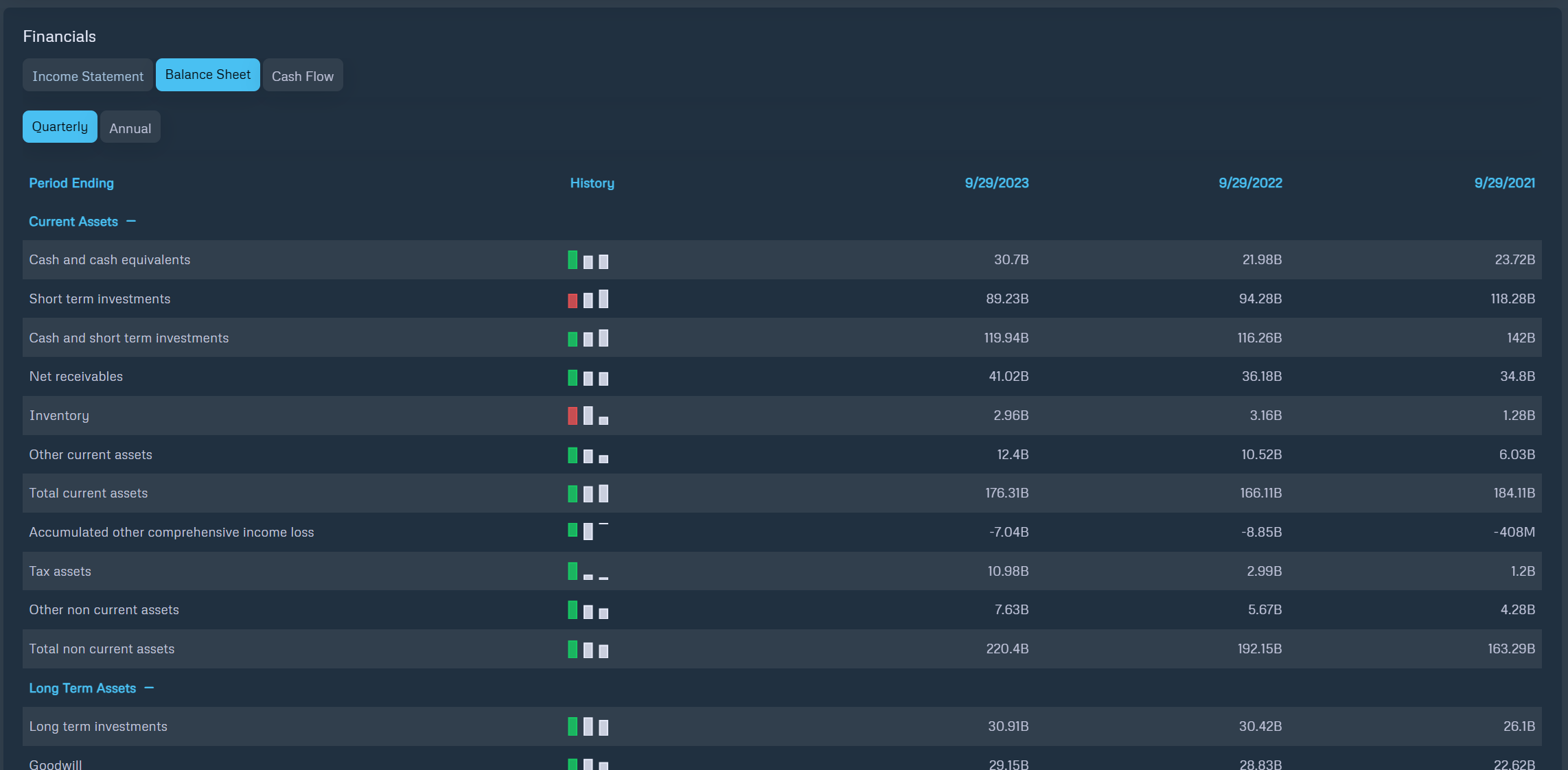
Task: Click the Cash and cash equivalents history chart
Action: [588, 259]
